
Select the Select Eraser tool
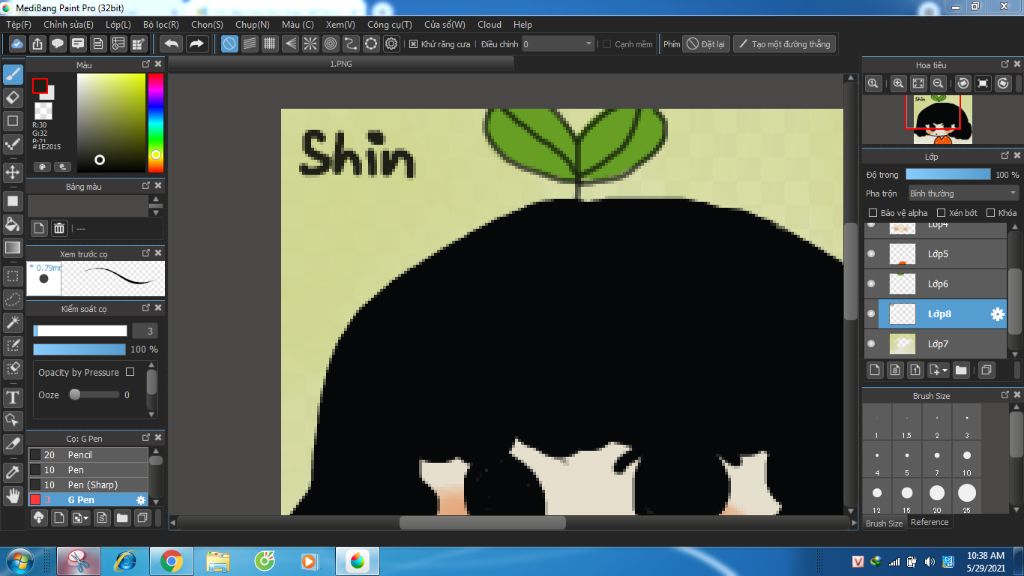click(12, 368)
